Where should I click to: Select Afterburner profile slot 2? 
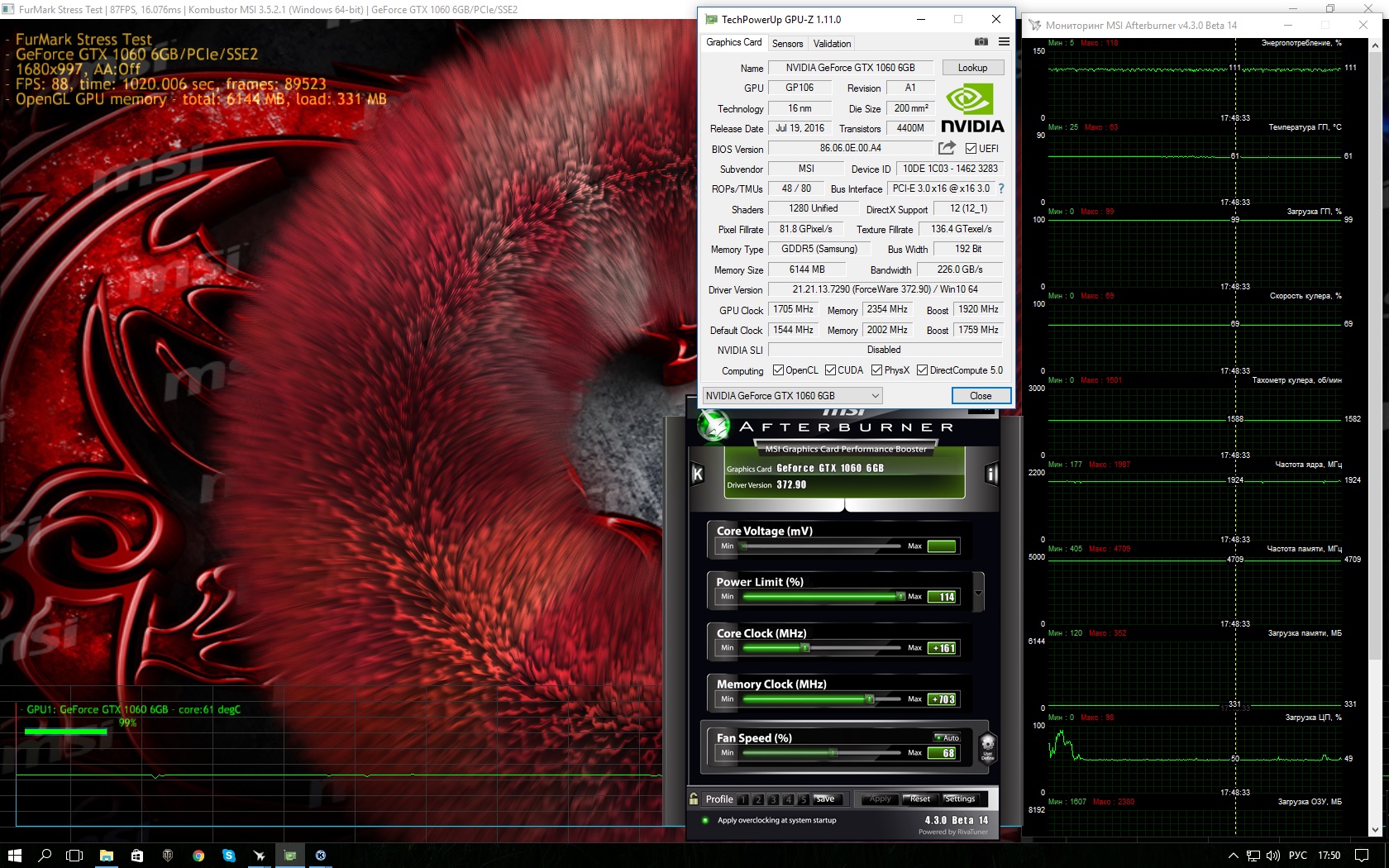coord(757,799)
